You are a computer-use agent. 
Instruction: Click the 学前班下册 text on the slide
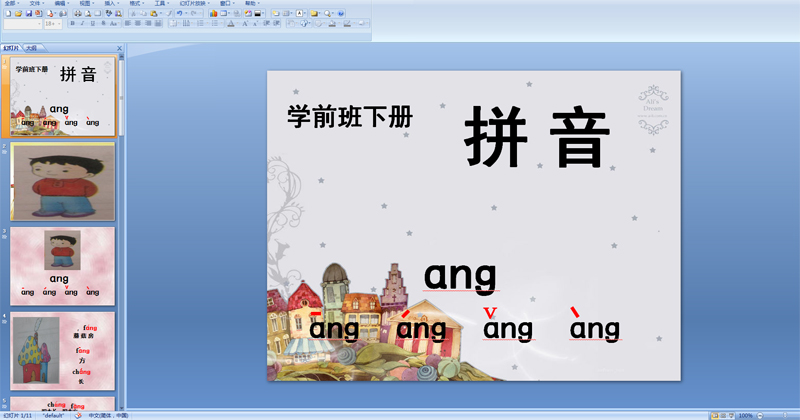pyautogui.click(x=350, y=116)
